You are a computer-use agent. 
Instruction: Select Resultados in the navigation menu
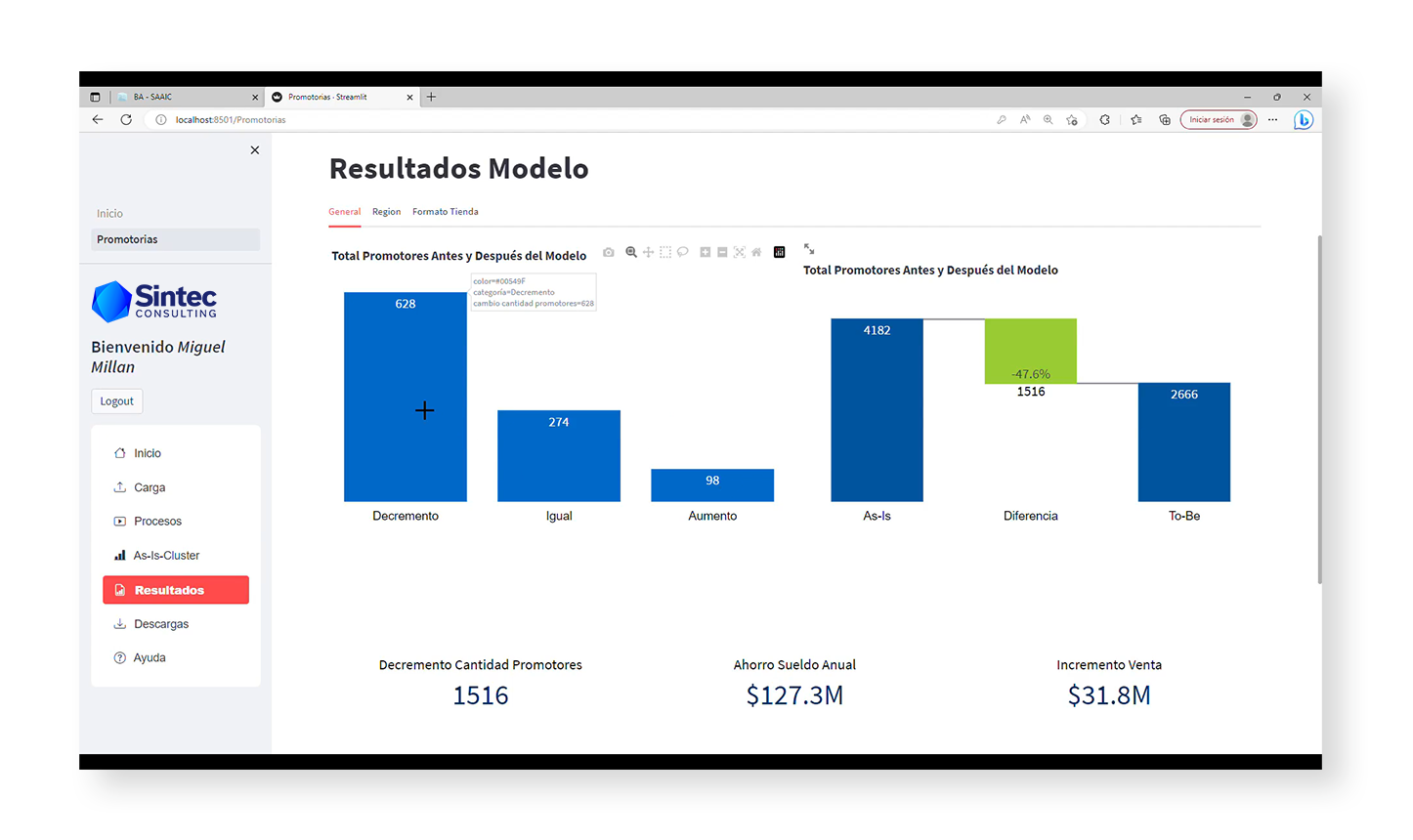[x=176, y=590]
